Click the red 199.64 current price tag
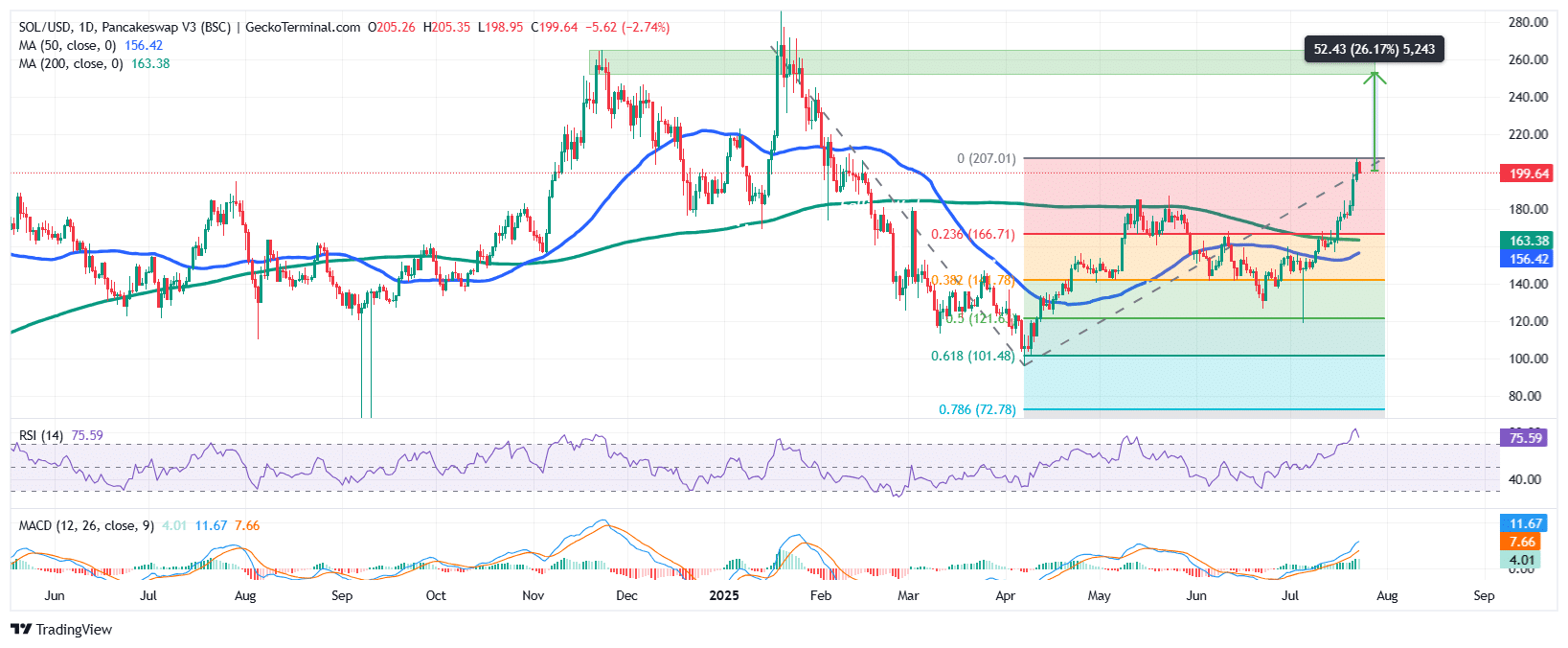Viewport: 1568px width, 648px height. click(1529, 174)
